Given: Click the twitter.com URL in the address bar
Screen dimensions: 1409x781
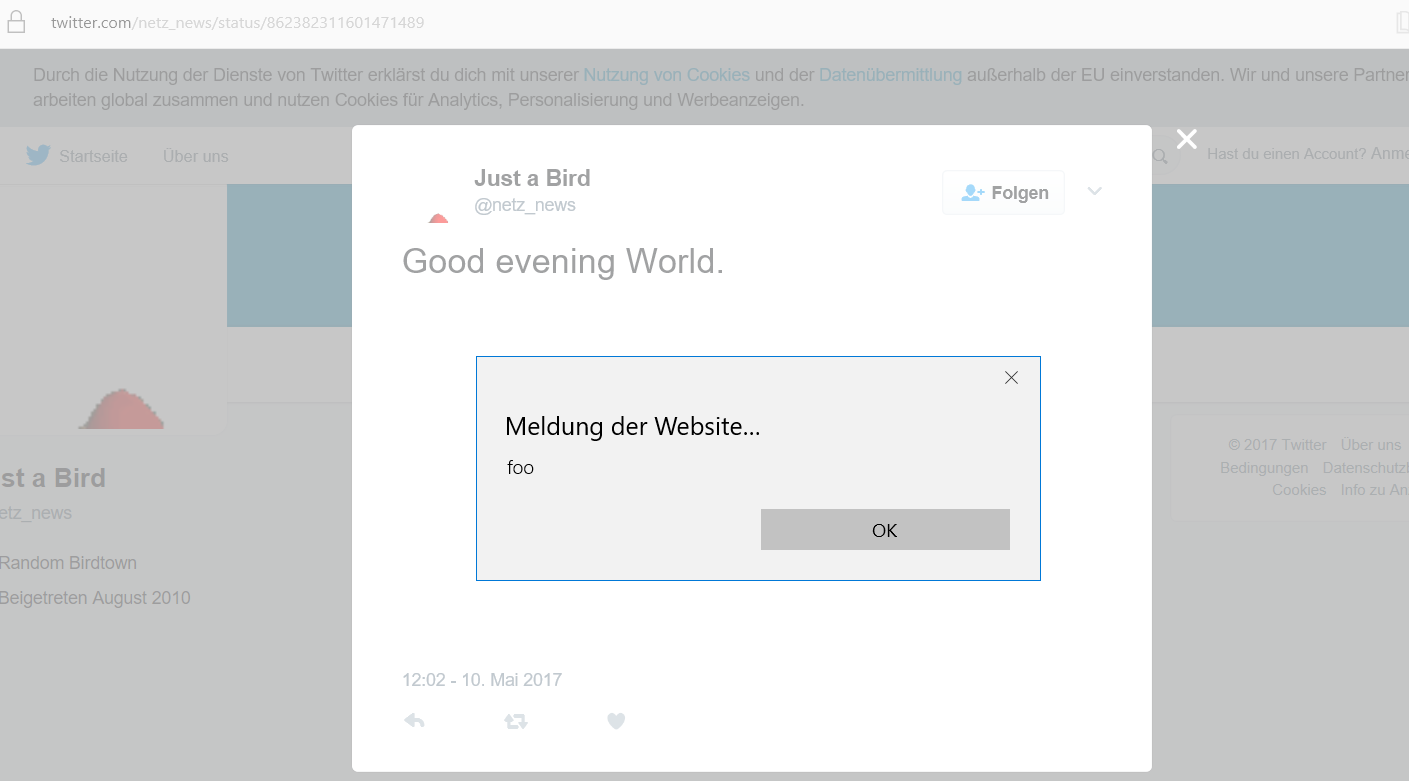Looking at the screenshot, I should coord(238,22).
